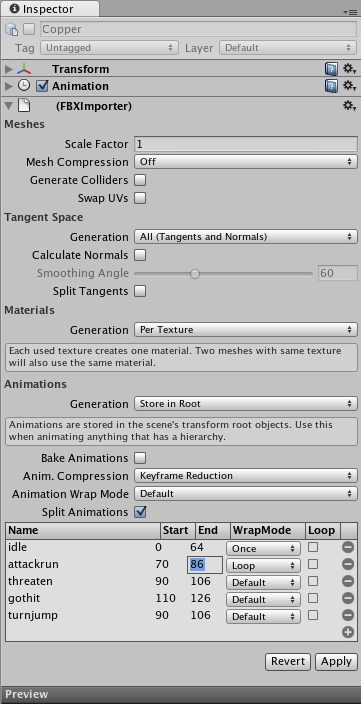Open threaten clip WrapMode dropdown
The width and height of the screenshot is (361, 704).
point(263,582)
